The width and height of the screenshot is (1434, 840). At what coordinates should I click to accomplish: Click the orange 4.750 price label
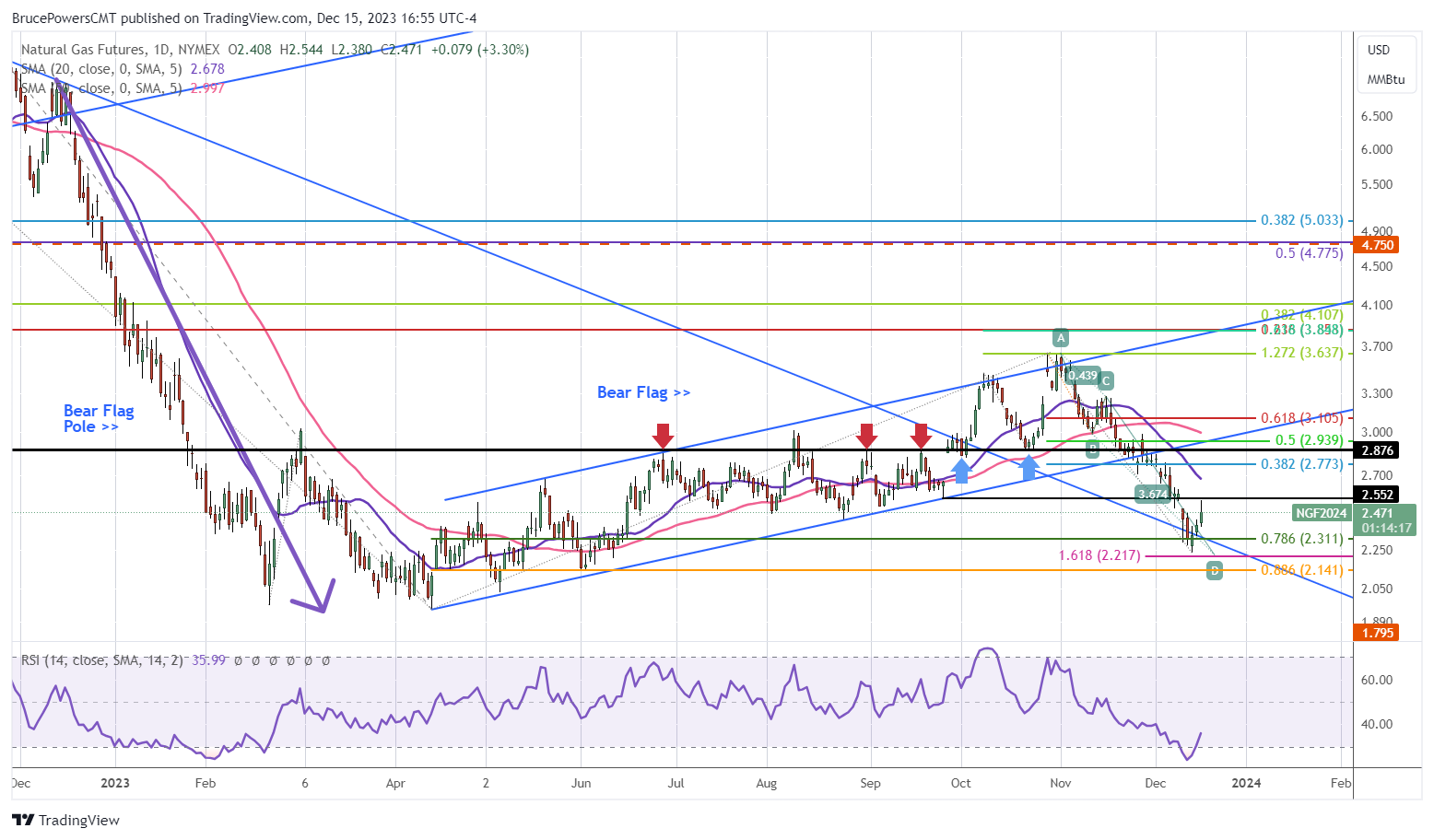click(x=1378, y=245)
